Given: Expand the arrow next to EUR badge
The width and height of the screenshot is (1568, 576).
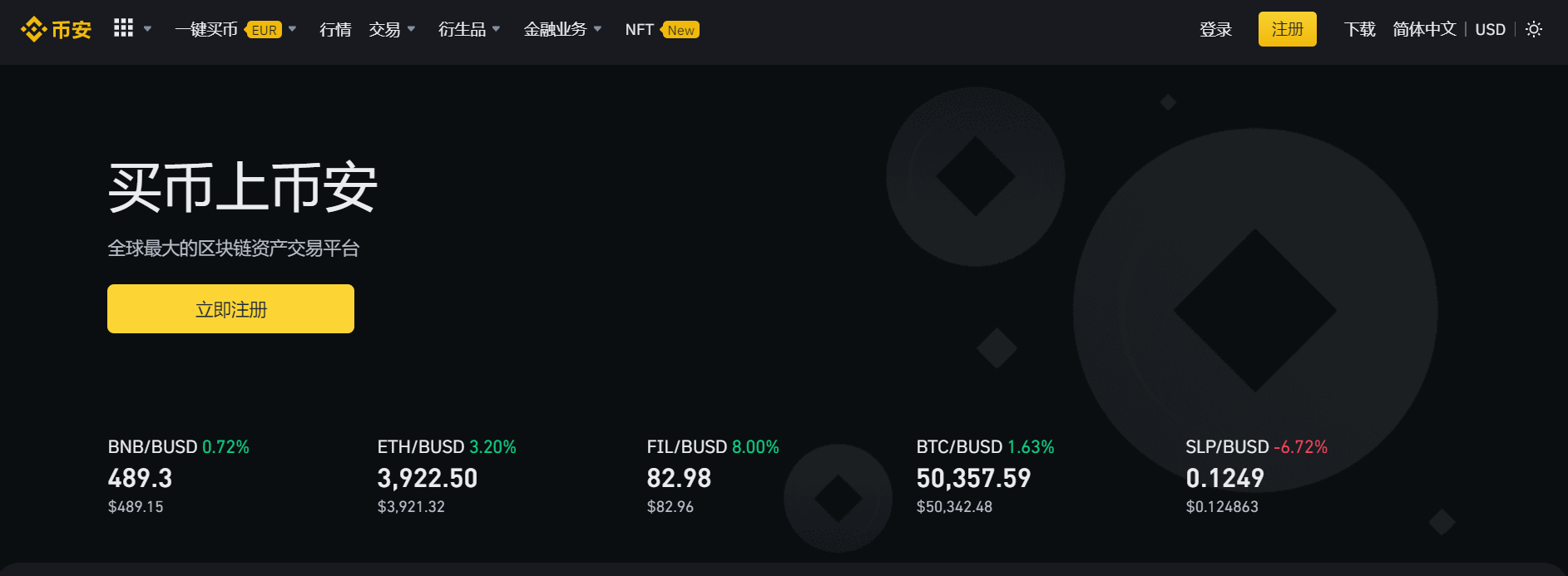Looking at the screenshot, I should [x=292, y=29].
